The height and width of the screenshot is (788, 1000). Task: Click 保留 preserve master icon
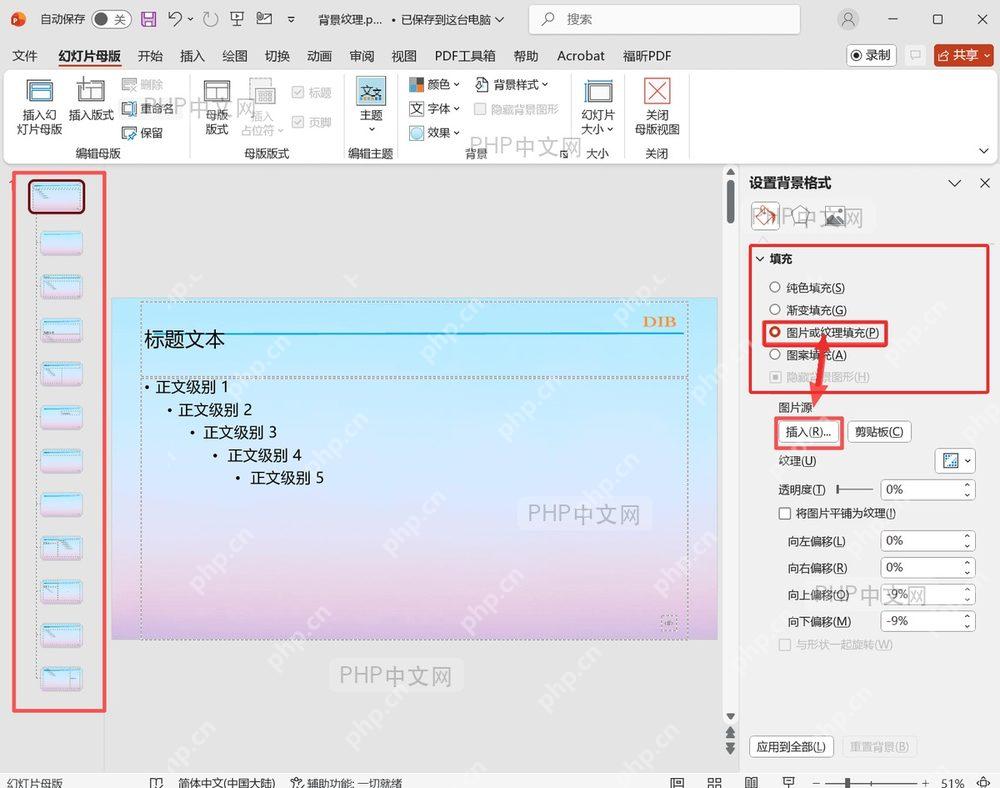129,133
